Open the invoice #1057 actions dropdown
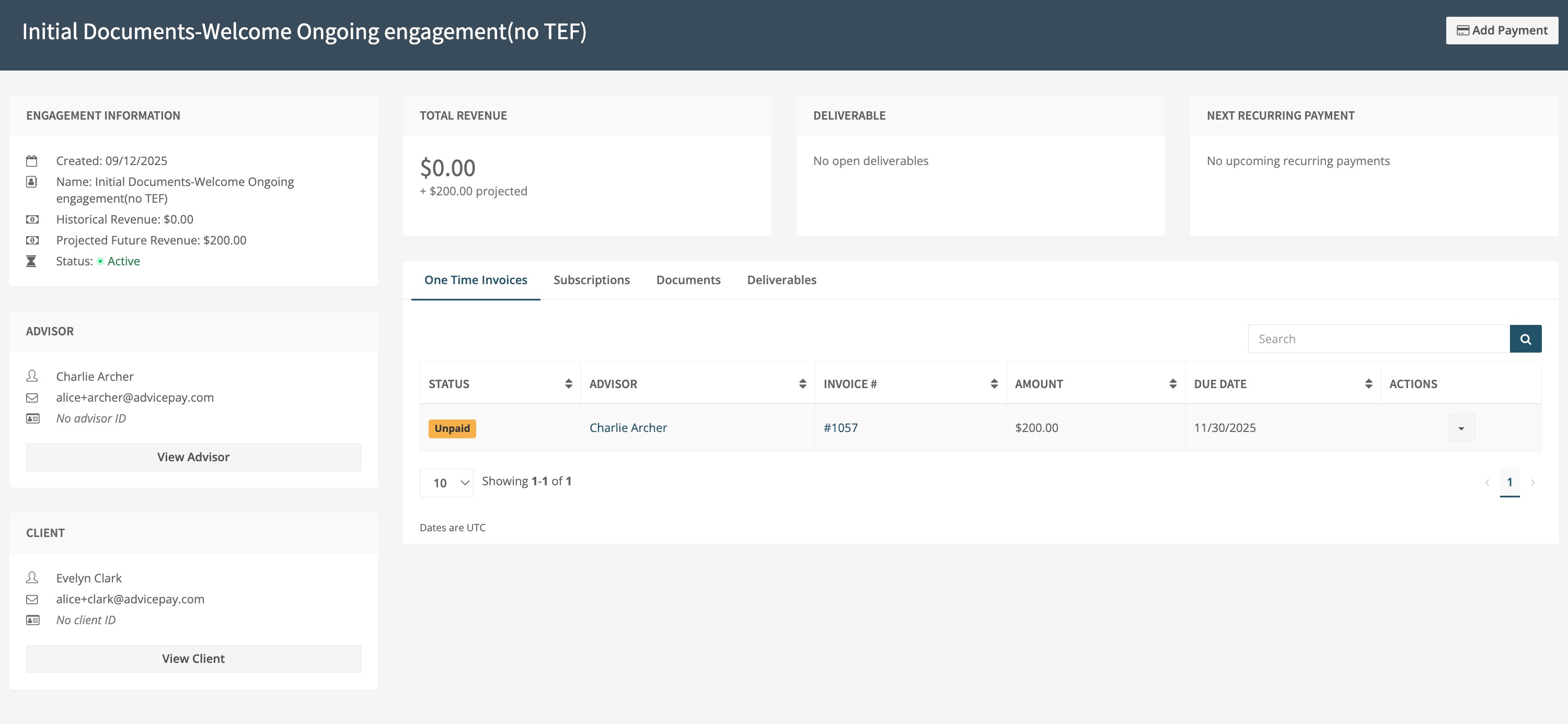Image resolution: width=1568 pixels, height=724 pixels. coord(1460,428)
